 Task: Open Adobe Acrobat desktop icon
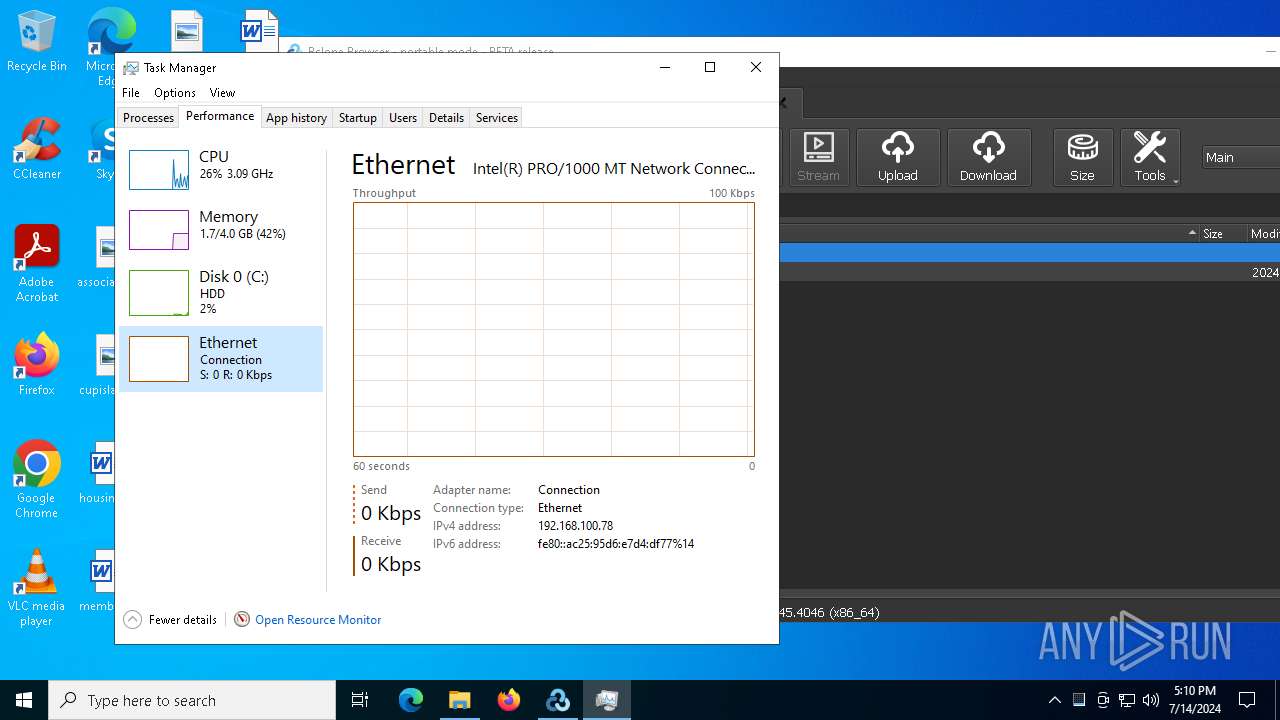tap(37, 264)
